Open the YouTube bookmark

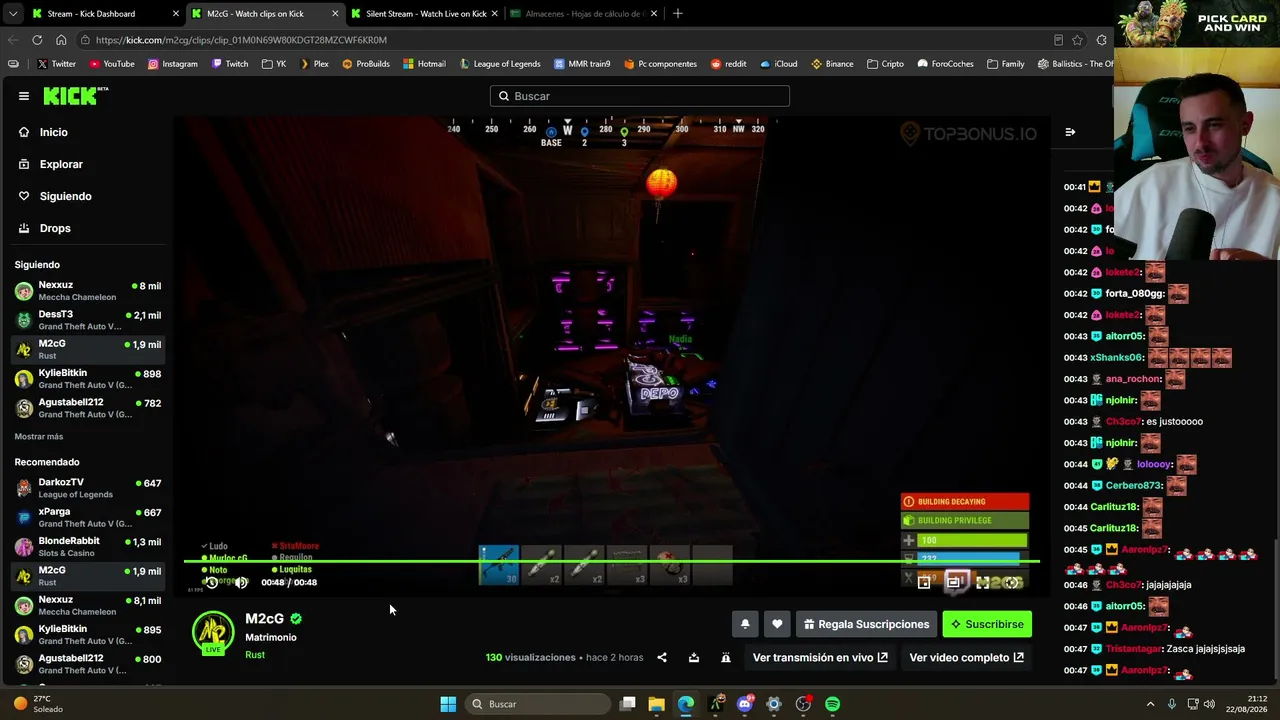112,64
